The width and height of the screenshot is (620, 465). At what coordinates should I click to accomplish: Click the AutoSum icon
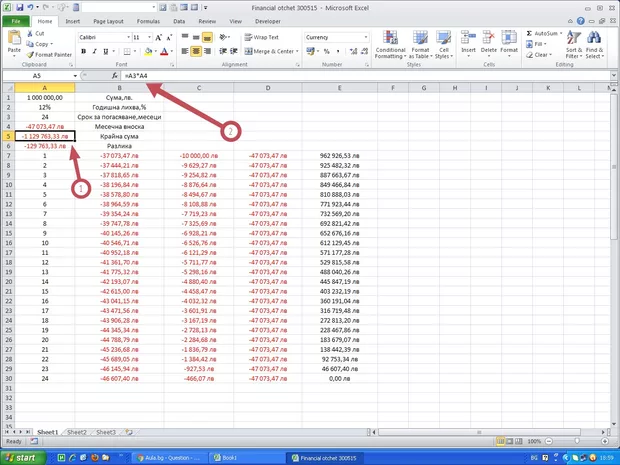tap(539, 33)
